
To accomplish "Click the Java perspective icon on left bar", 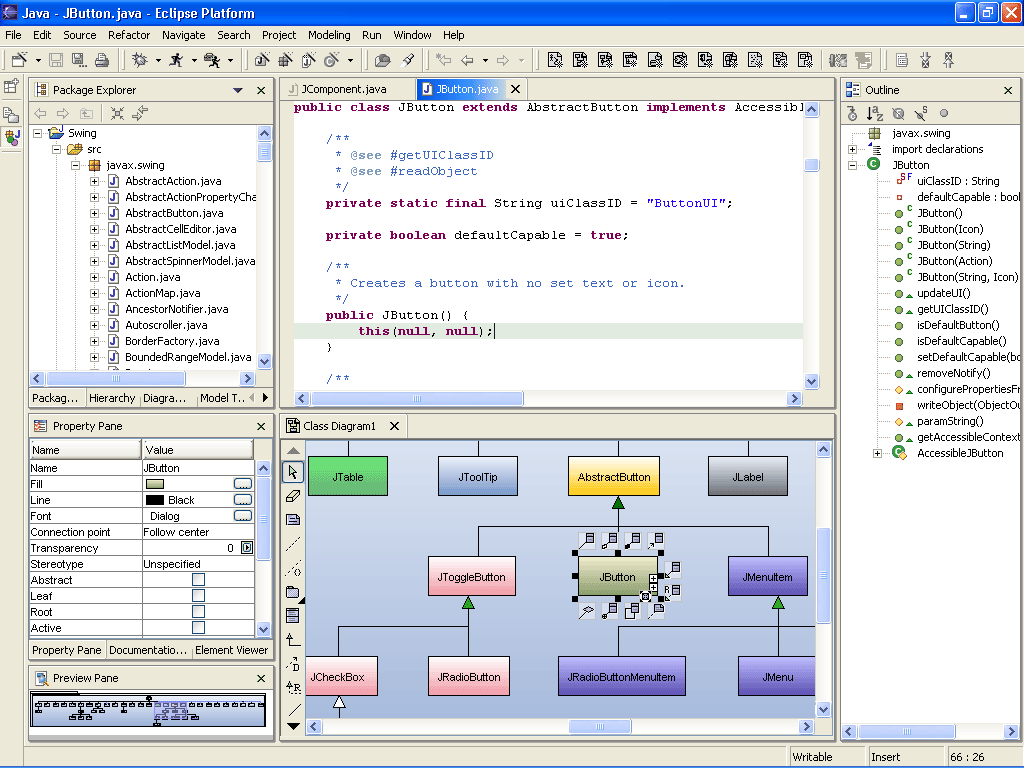I will pyautogui.click(x=12, y=137).
